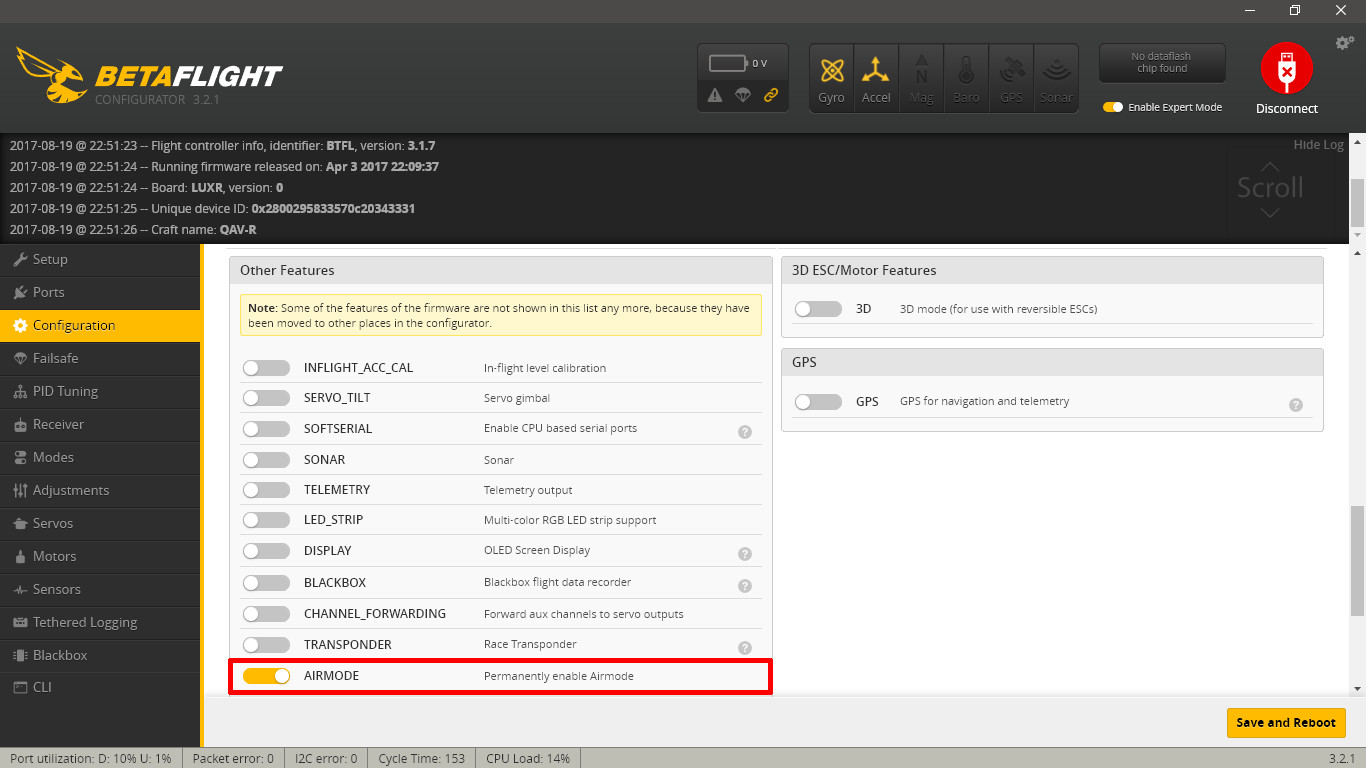Disable the AIRMODE switch
The image size is (1366, 768).
tap(266, 676)
